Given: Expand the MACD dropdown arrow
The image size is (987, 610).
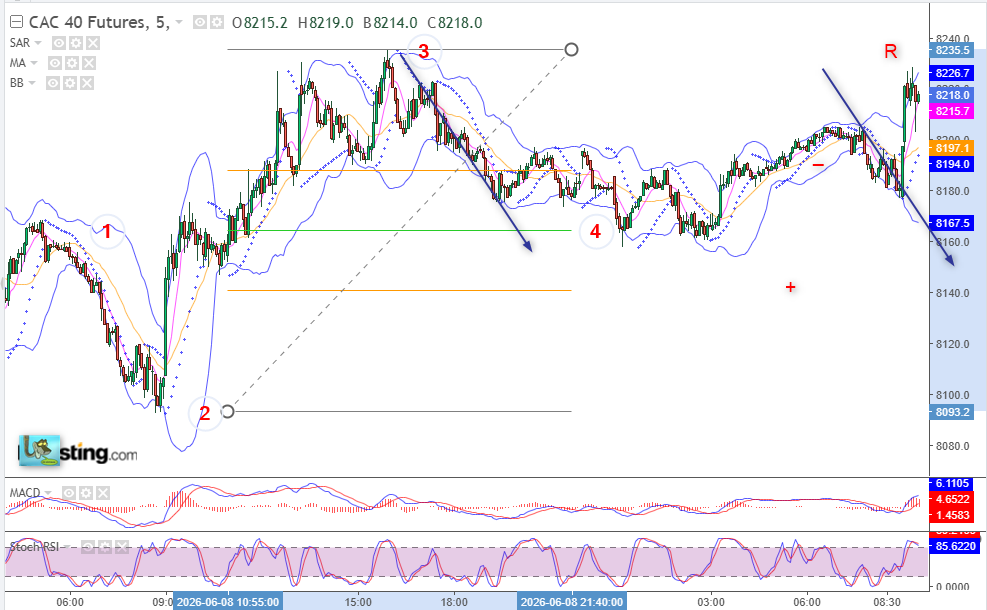Looking at the screenshot, I should coord(48,493).
